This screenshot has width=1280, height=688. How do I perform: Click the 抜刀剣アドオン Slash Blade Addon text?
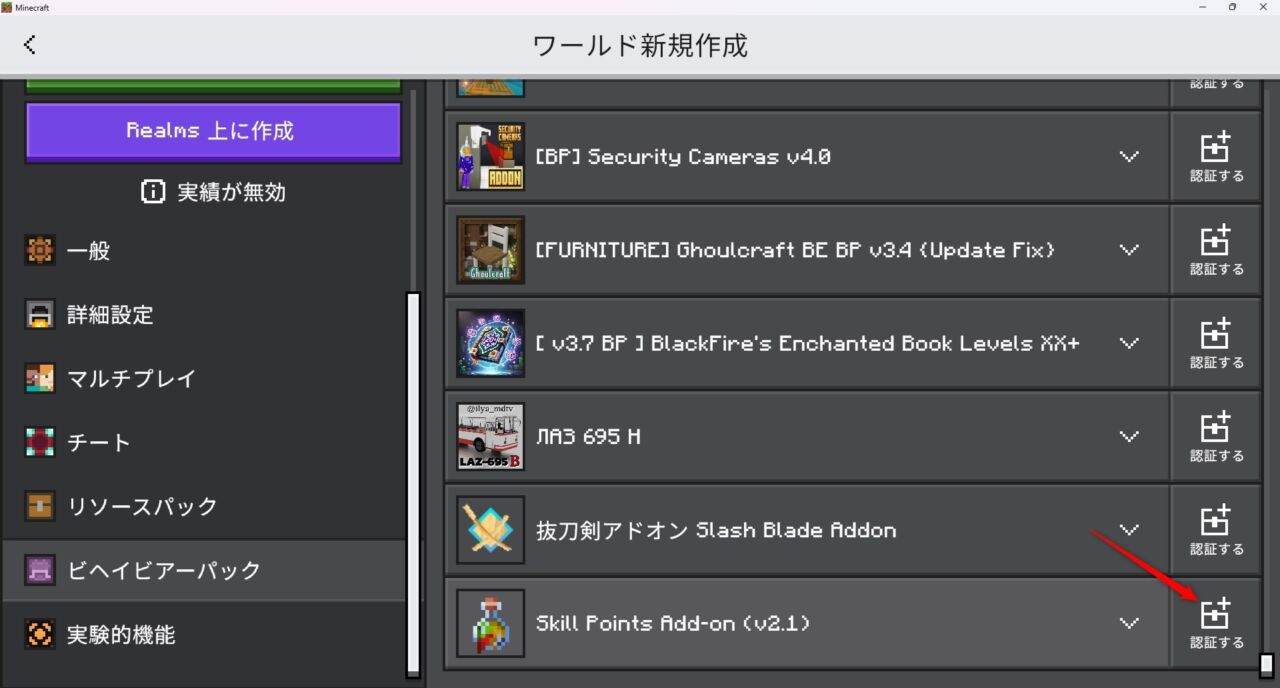coord(716,530)
